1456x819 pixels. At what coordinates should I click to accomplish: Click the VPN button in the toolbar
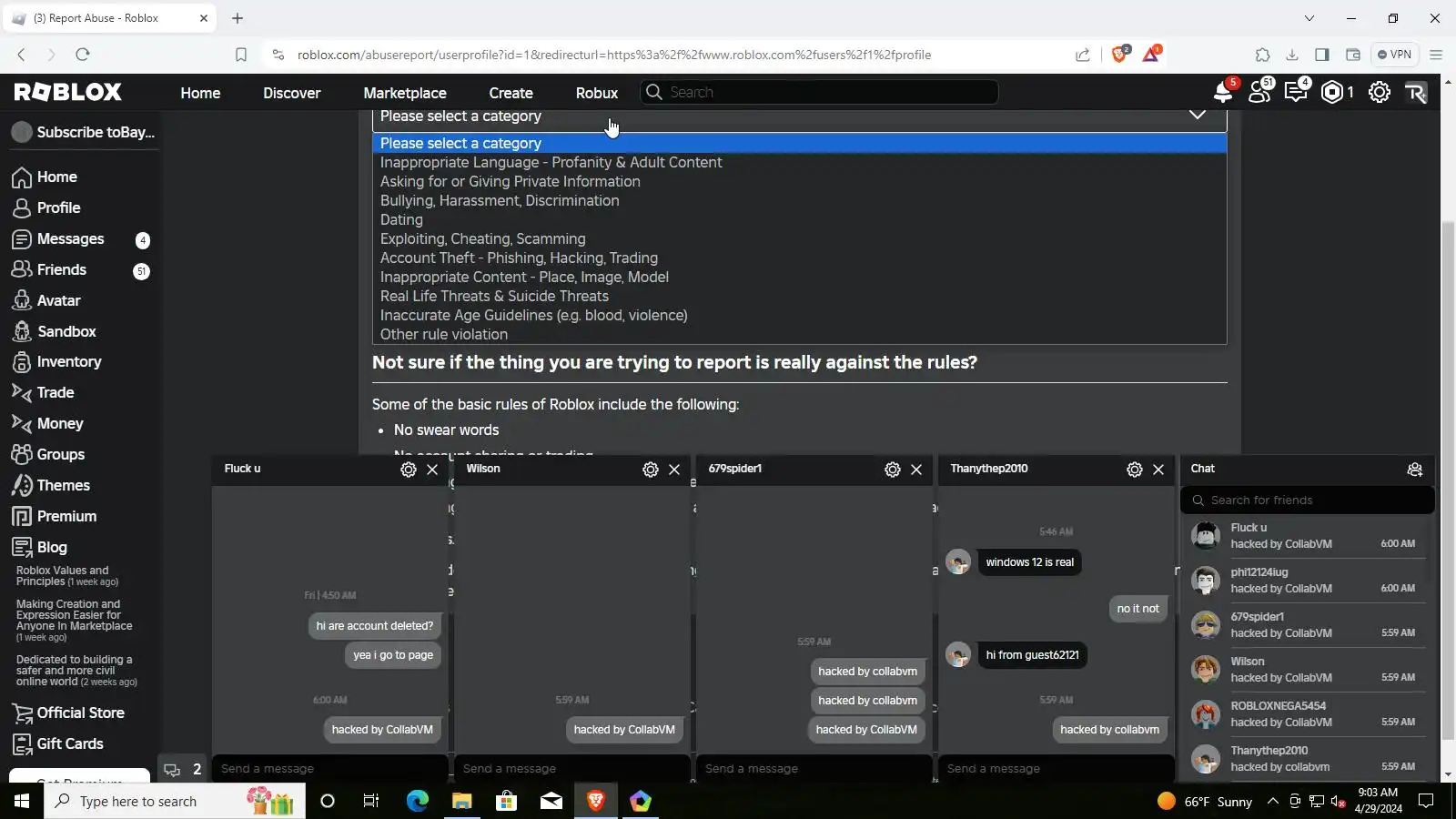pyautogui.click(x=1394, y=55)
